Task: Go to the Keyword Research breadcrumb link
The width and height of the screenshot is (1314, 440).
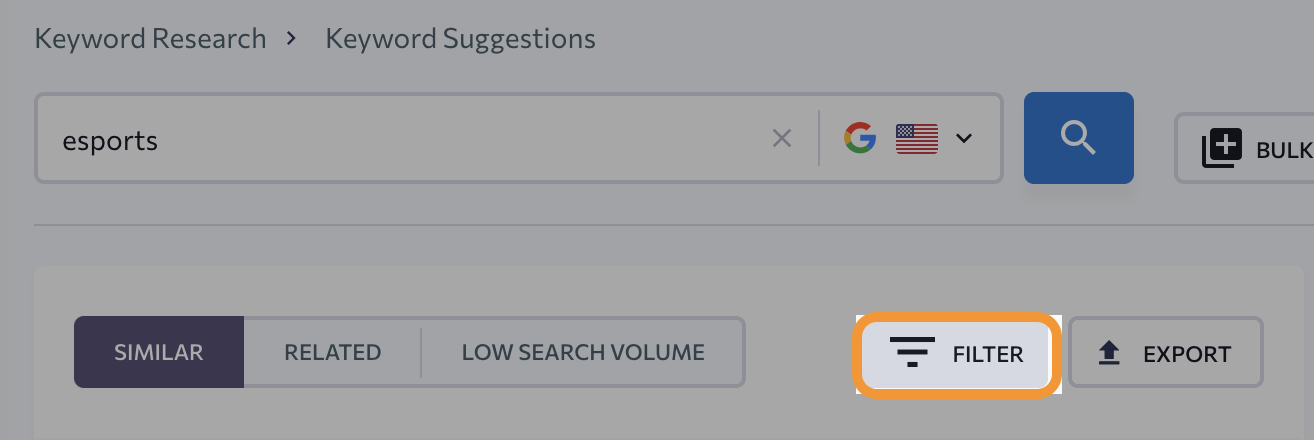Action: click(x=150, y=39)
